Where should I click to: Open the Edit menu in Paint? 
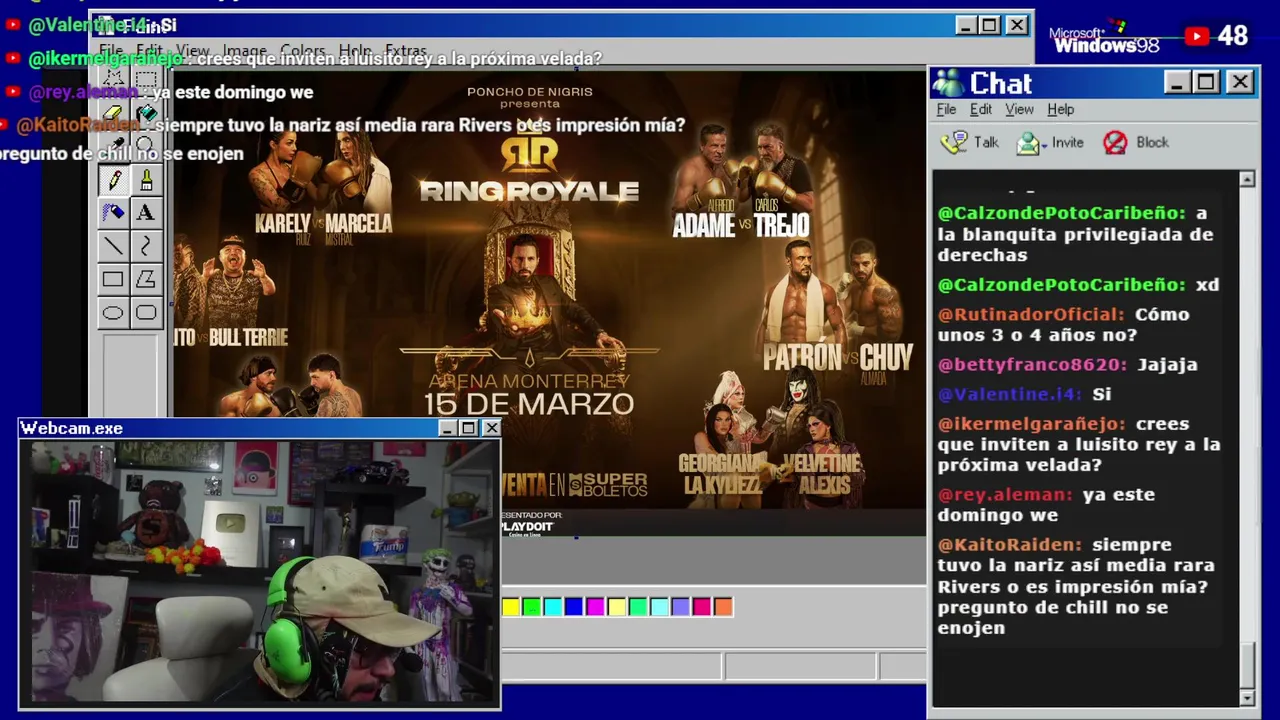tap(149, 50)
